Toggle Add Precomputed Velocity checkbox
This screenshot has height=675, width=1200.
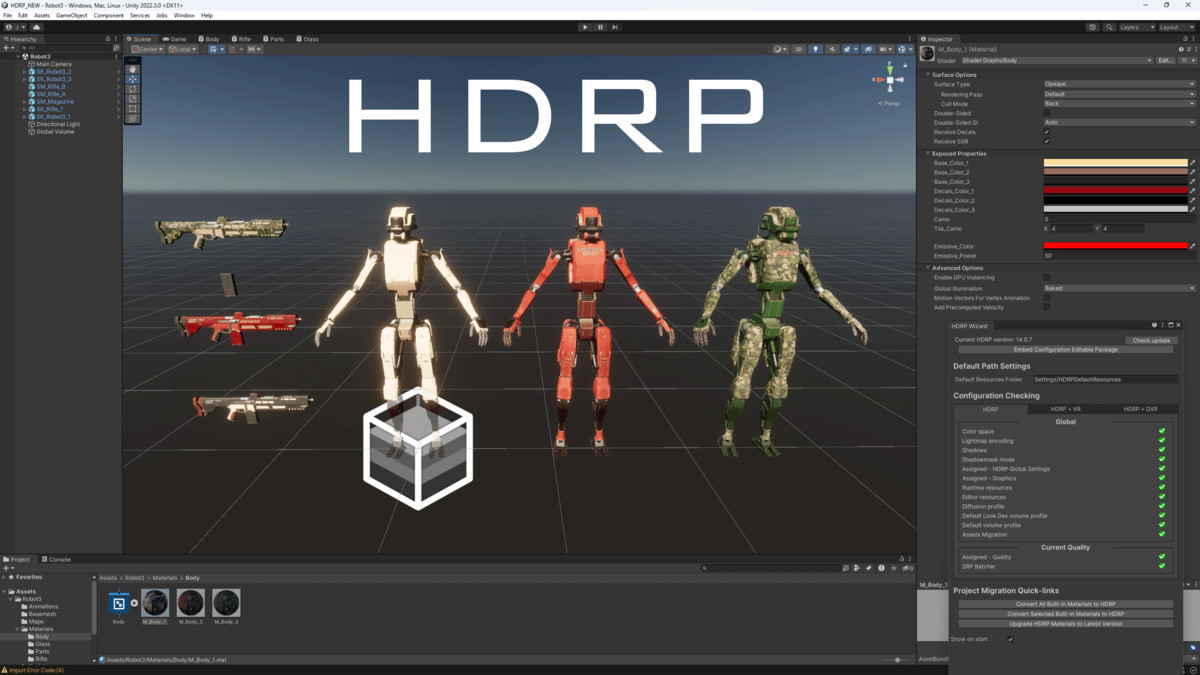[1047, 307]
